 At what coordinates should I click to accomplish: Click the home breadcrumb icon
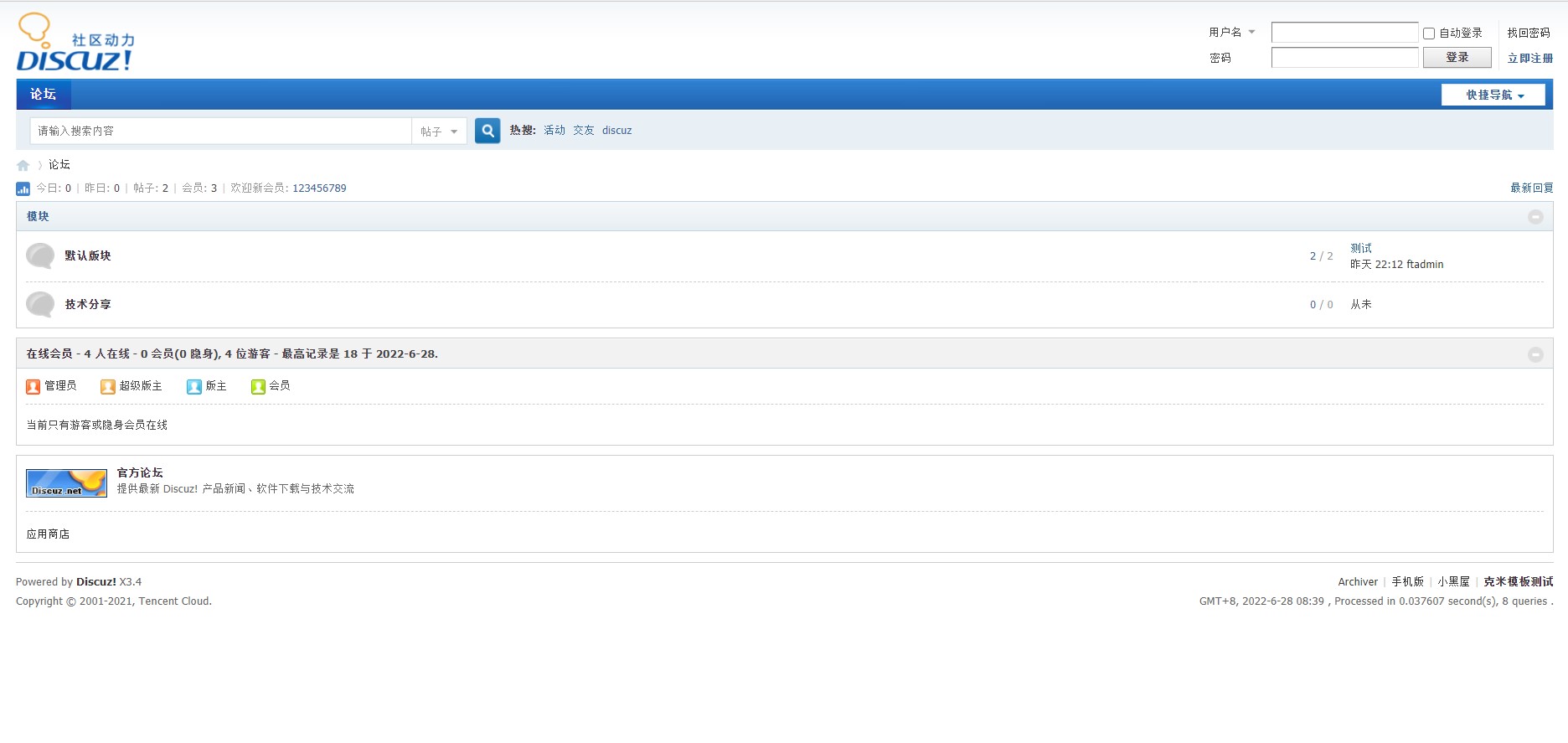point(23,165)
